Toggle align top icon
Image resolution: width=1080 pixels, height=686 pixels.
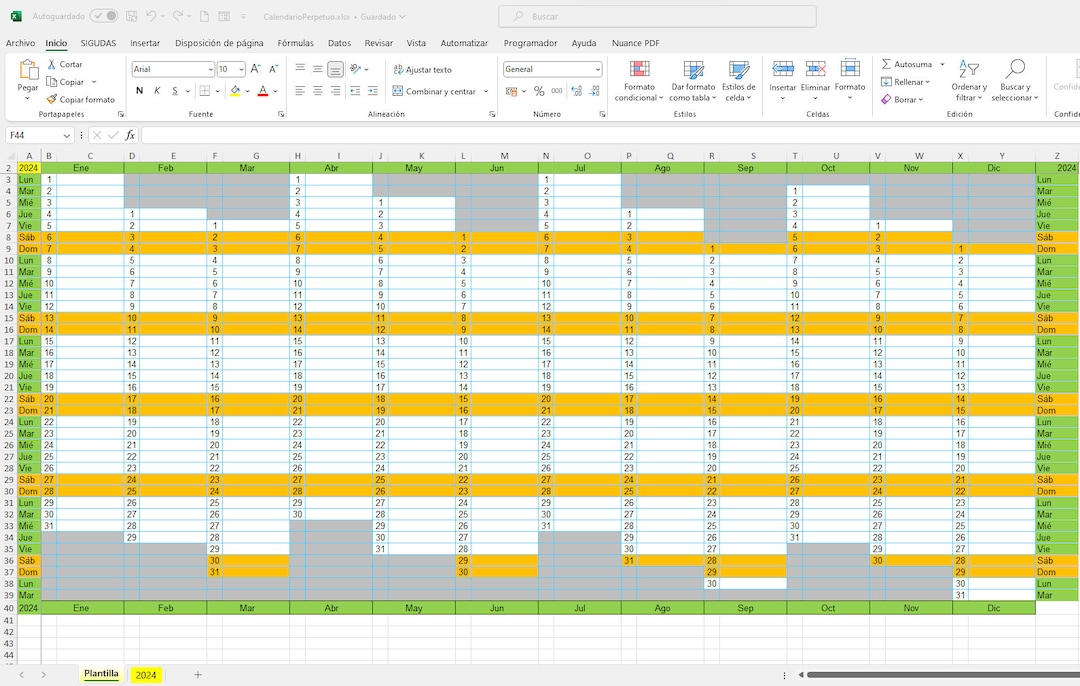point(300,68)
